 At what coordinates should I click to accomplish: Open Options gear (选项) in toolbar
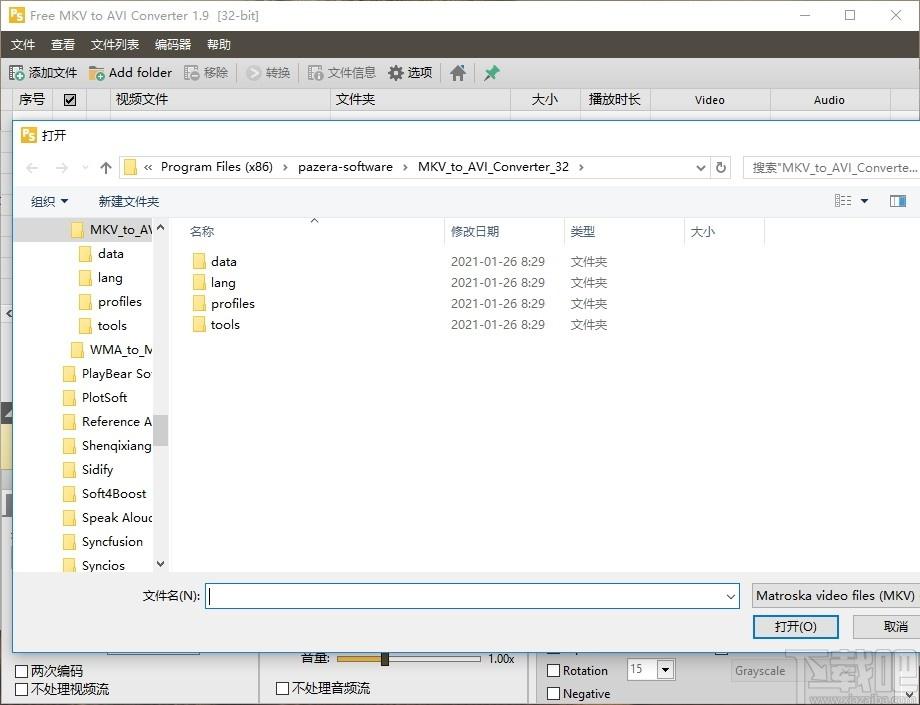[x=410, y=73]
